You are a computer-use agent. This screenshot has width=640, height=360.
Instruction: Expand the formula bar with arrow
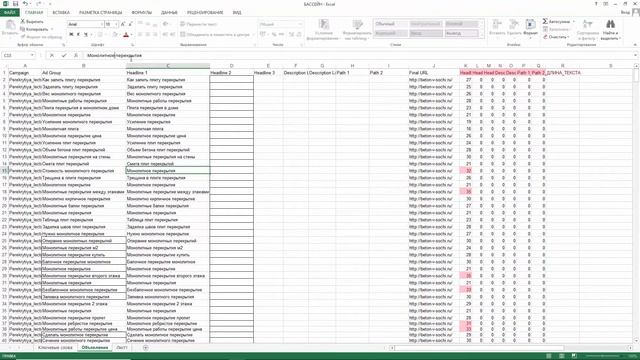click(636, 56)
